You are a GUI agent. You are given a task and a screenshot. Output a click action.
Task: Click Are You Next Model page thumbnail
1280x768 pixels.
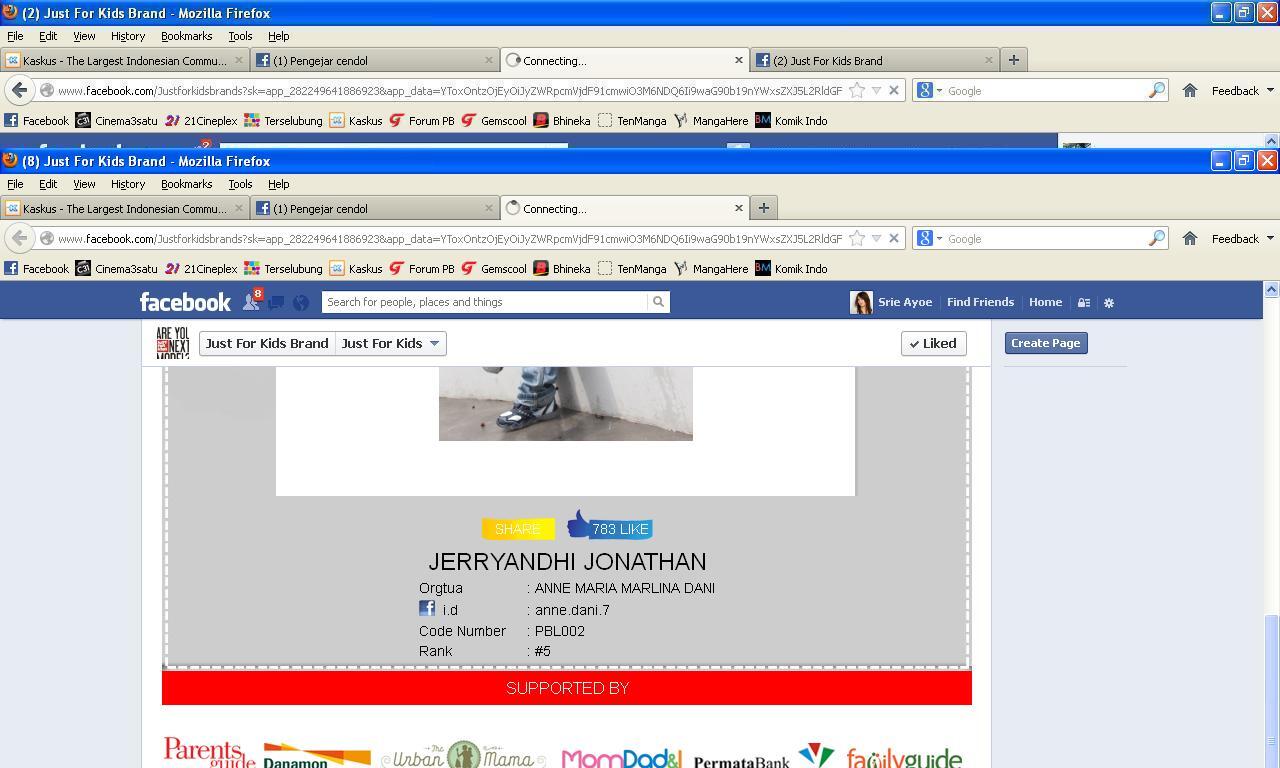(x=173, y=343)
